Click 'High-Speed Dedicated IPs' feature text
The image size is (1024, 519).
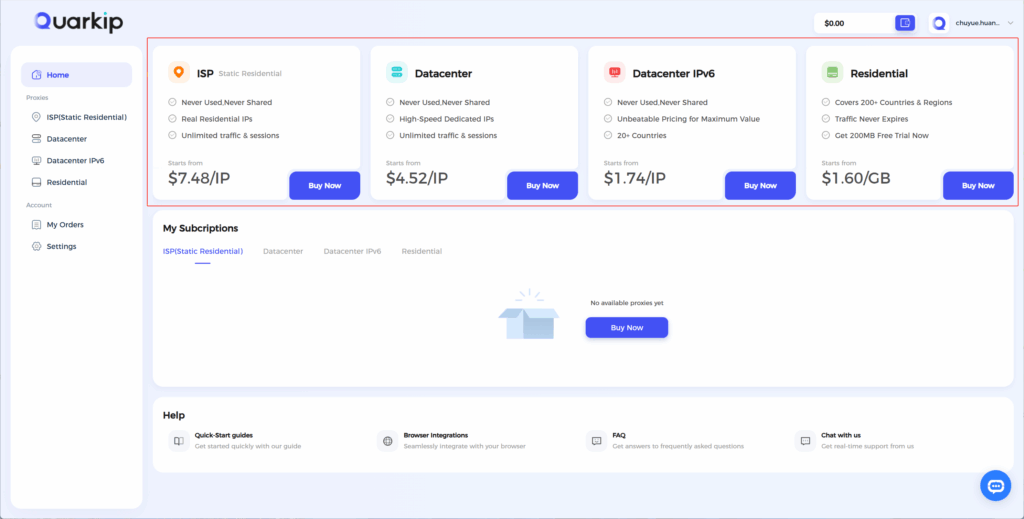click(447, 119)
